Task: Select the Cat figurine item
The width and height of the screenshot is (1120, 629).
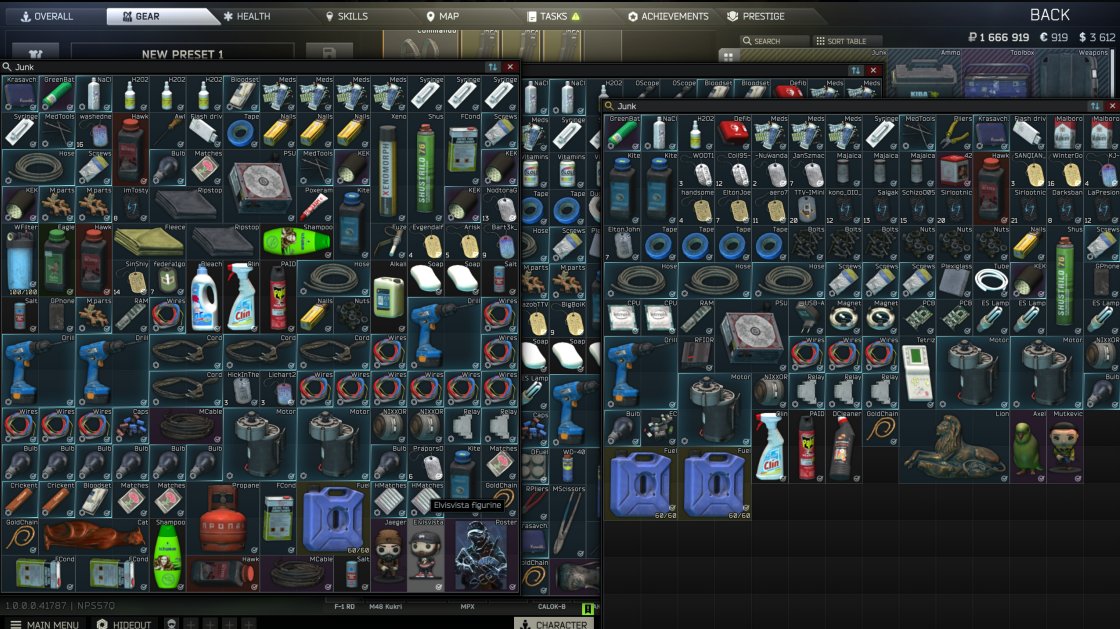Action: click(94, 535)
